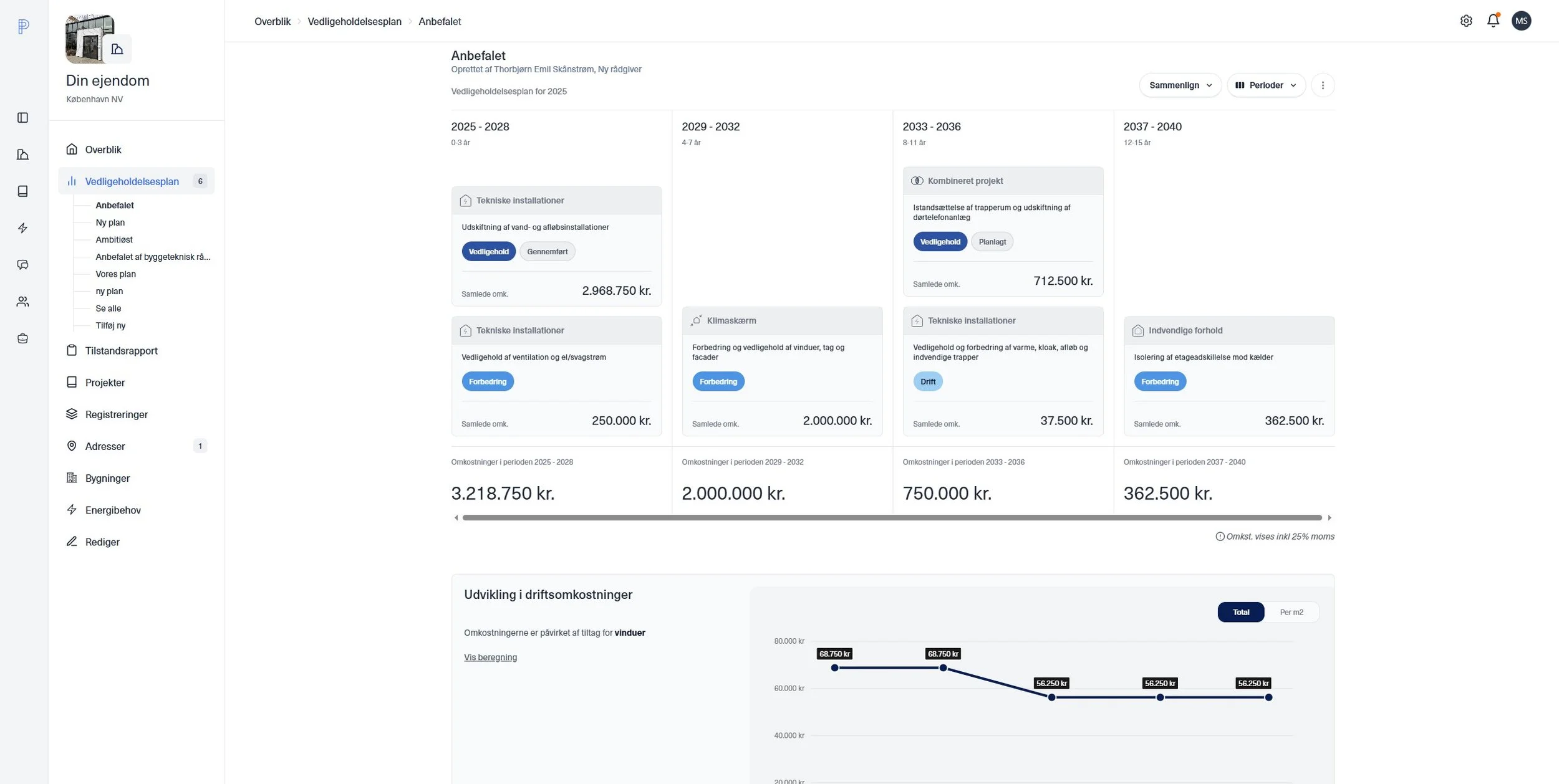The height and width of the screenshot is (784, 1559).
Task: Expand the Sammenlign dropdown
Action: tap(1180, 85)
